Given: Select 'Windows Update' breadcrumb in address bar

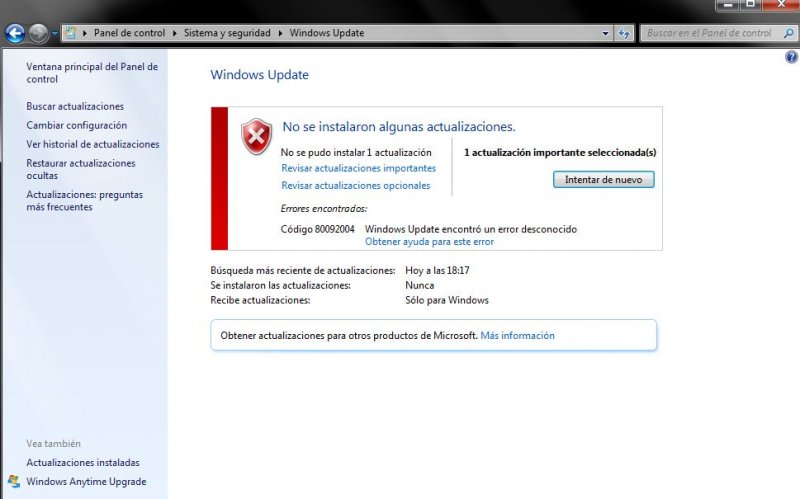Looking at the screenshot, I should (327, 33).
